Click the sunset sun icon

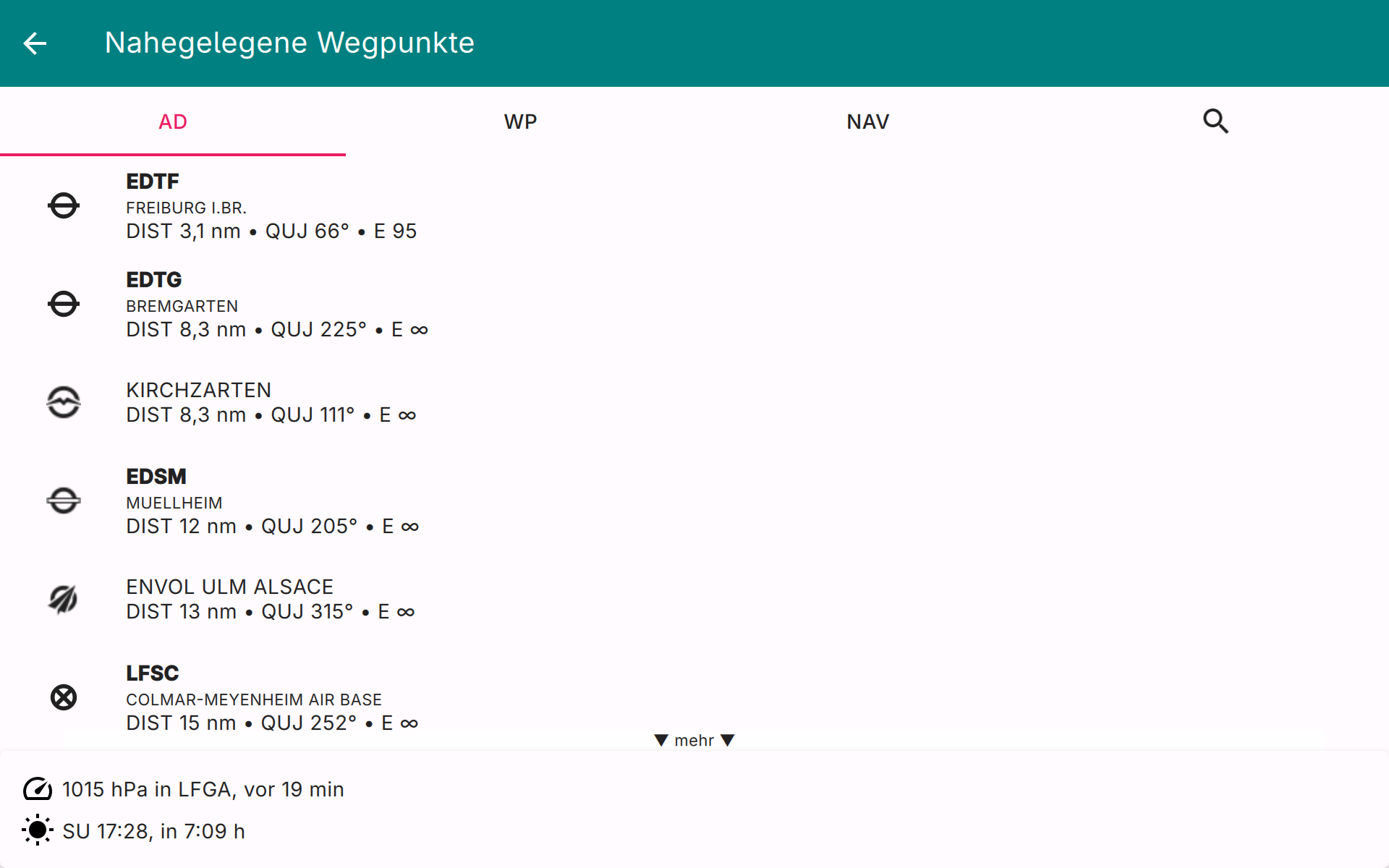38,830
